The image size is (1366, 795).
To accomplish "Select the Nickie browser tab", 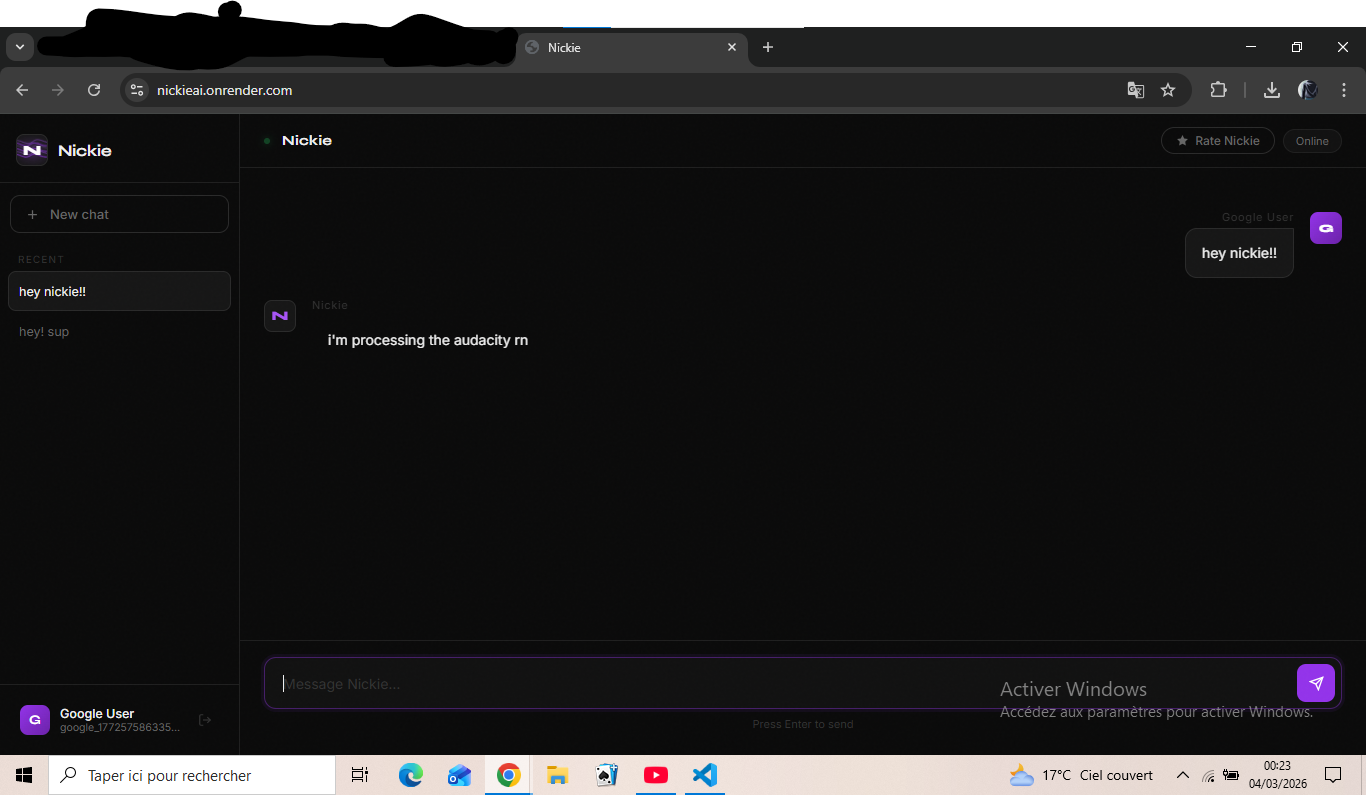I will (x=620, y=47).
